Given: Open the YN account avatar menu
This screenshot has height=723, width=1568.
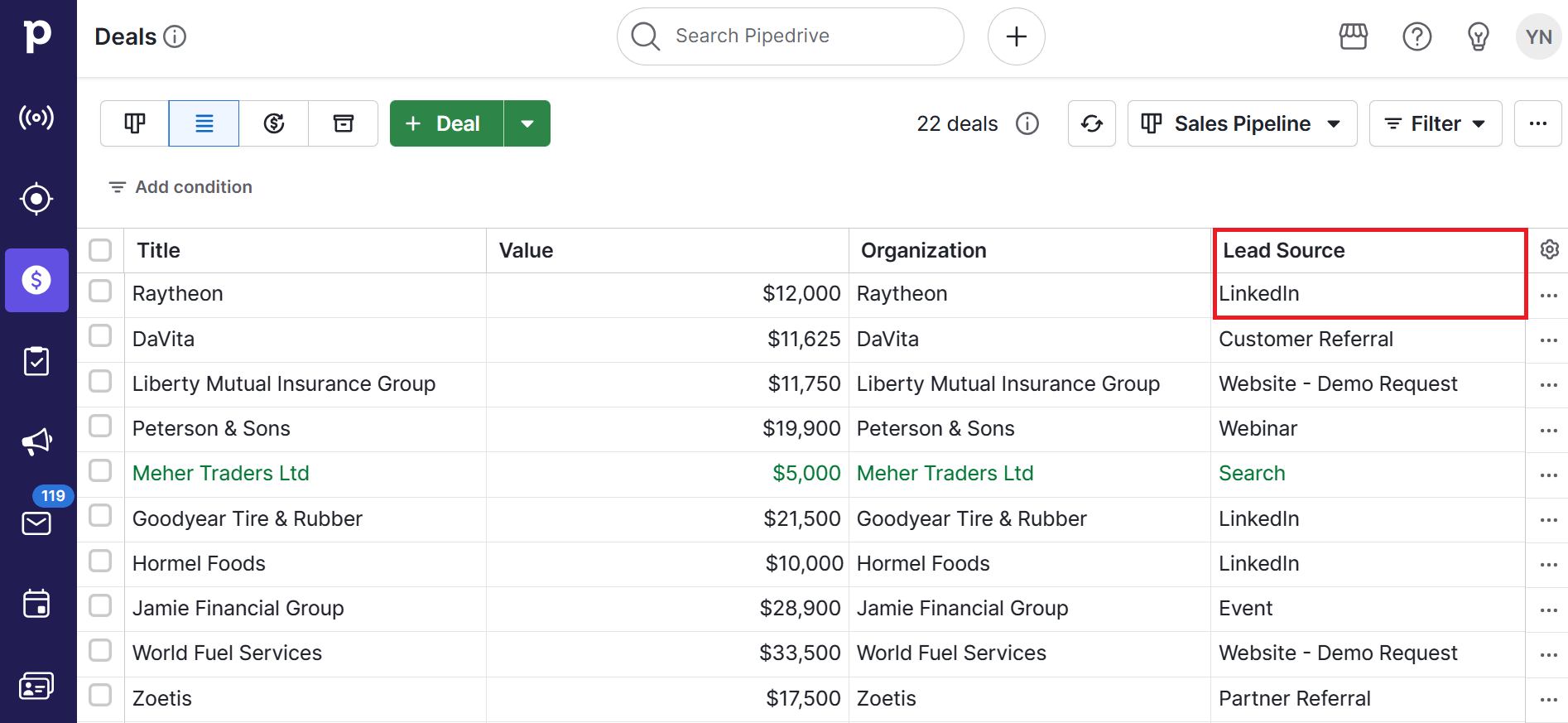Looking at the screenshot, I should tap(1539, 36).
